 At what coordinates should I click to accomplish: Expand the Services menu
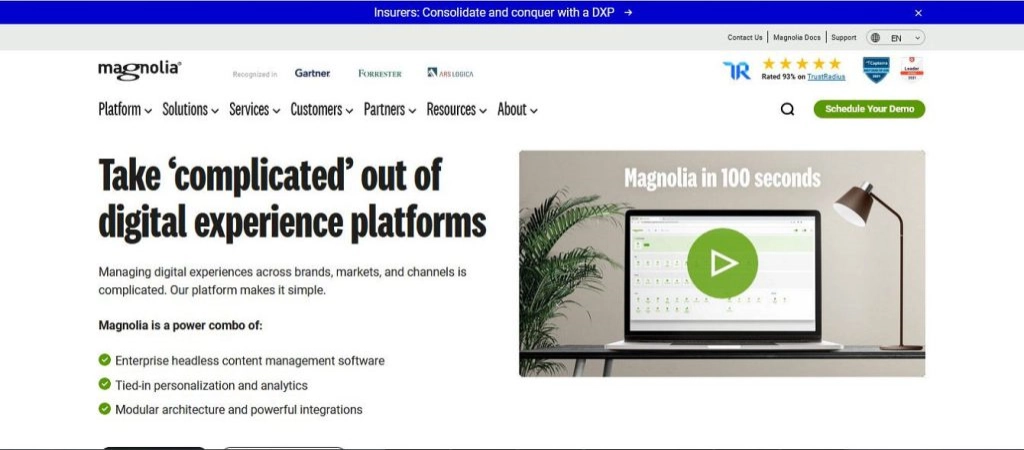coord(255,110)
